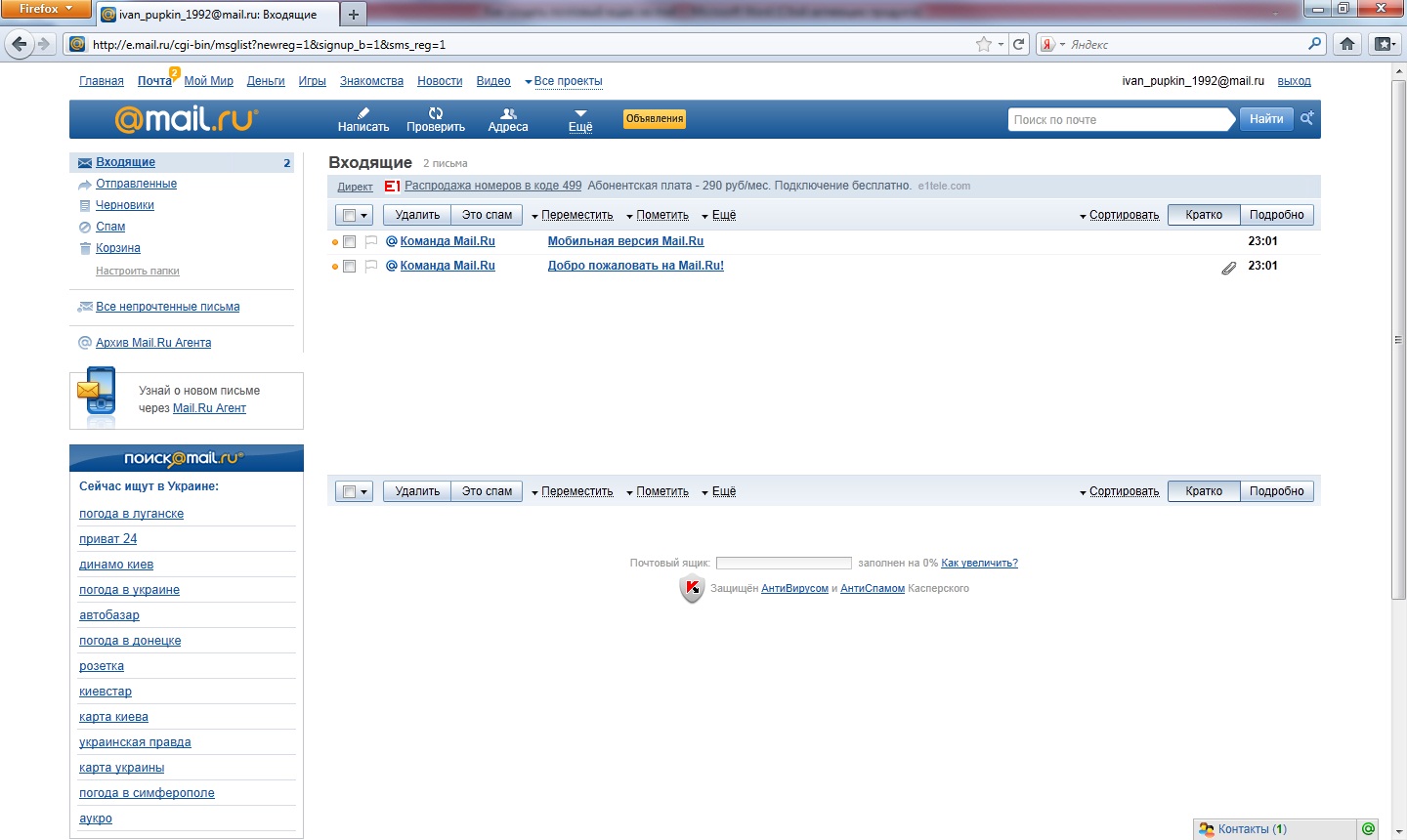
Task: Check the Добро пожаловать message checkbox
Action: click(x=349, y=267)
